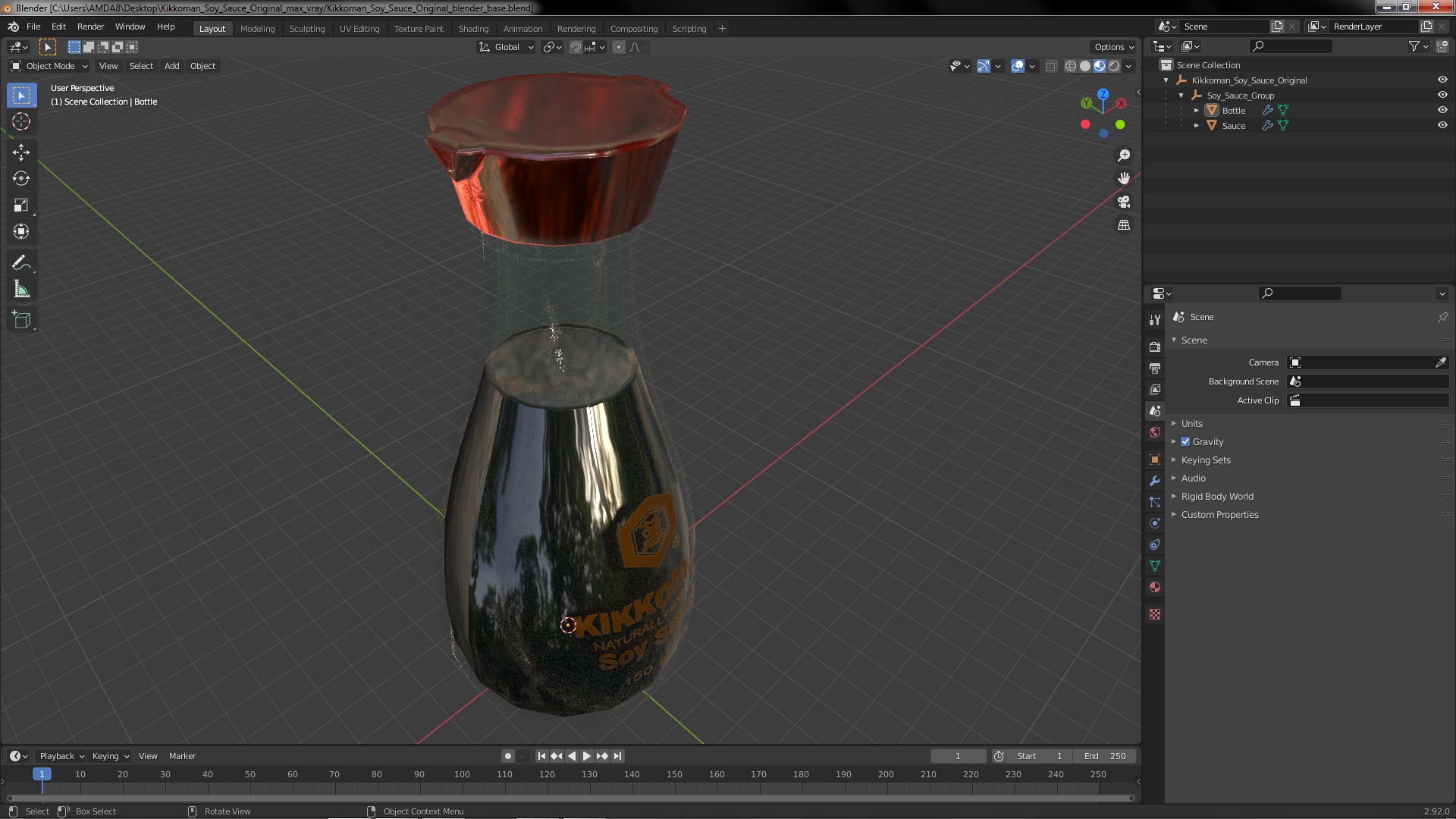Open the Playback dropdown in timeline

[x=61, y=756]
